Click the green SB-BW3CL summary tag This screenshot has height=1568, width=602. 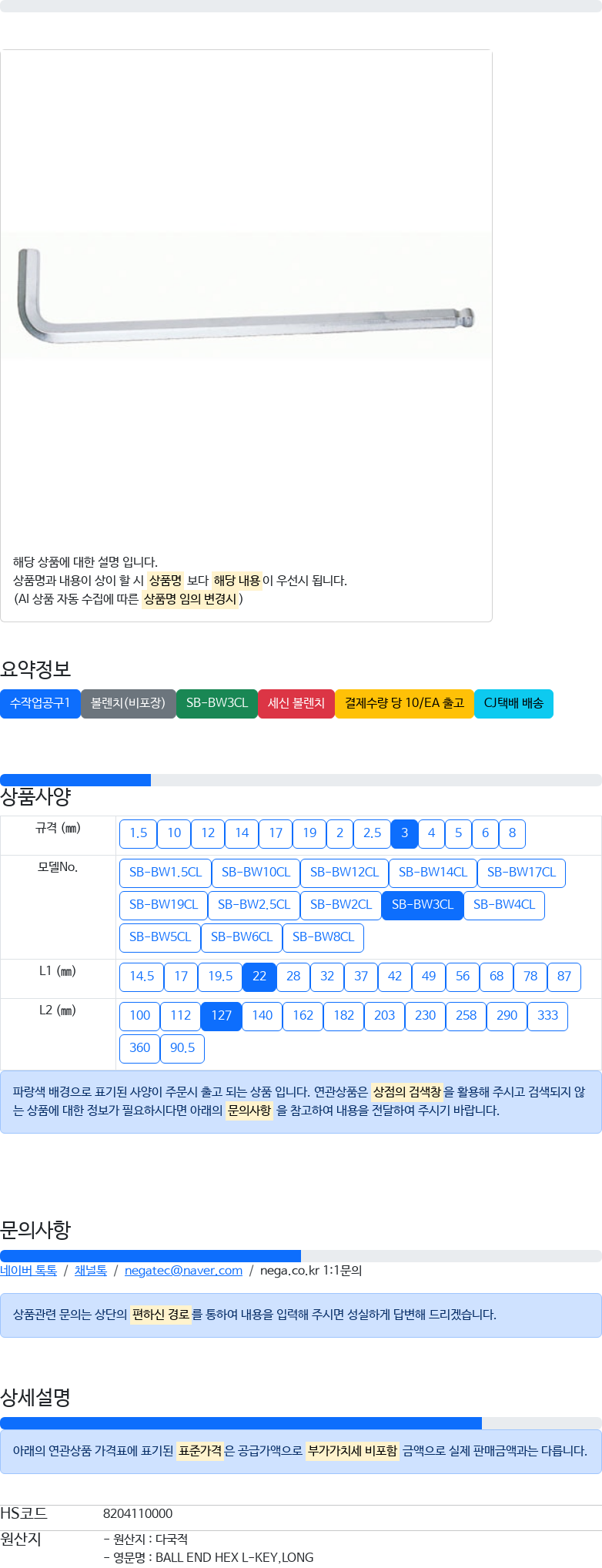click(217, 703)
